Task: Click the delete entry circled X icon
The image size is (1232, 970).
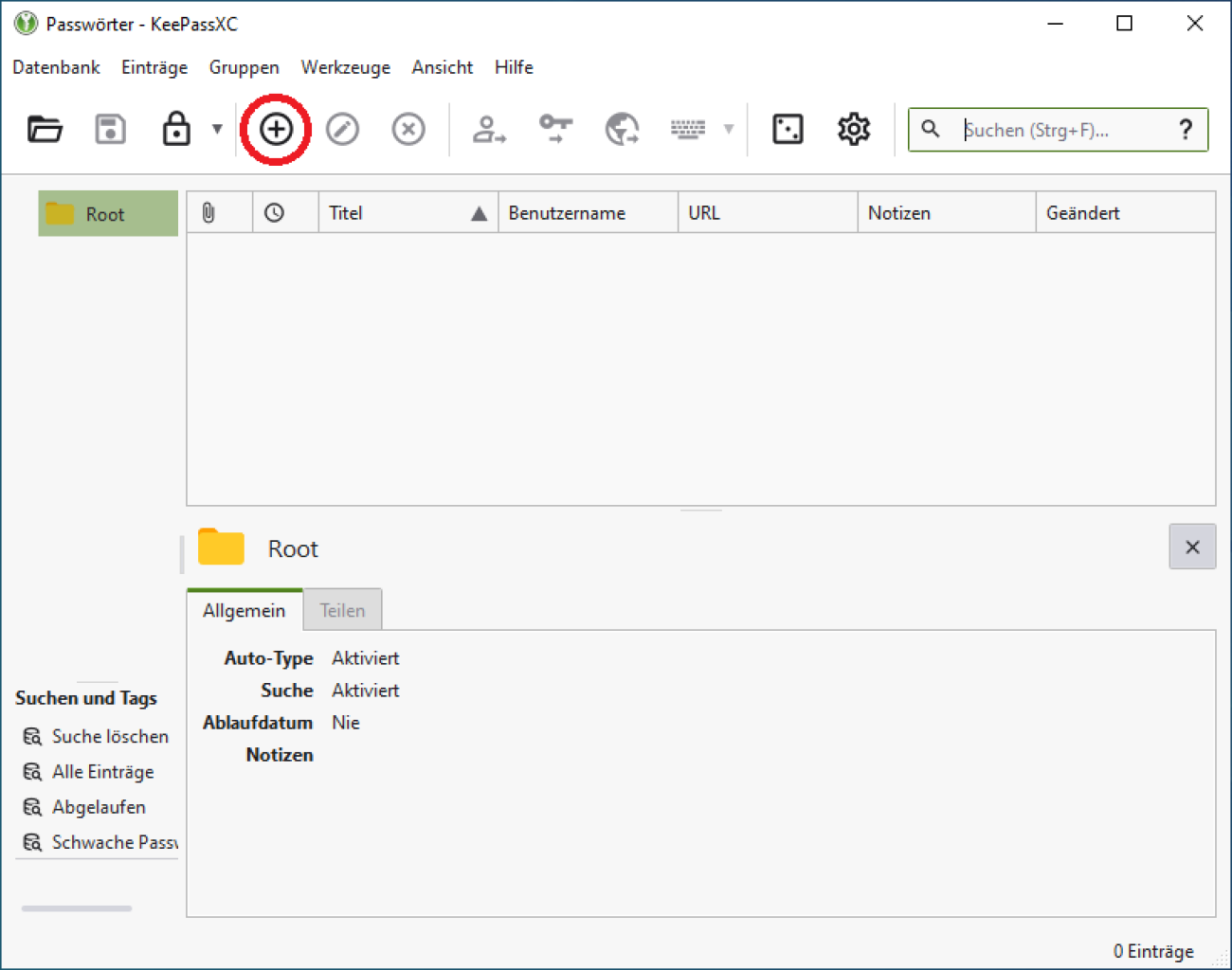Action: coord(408,129)
